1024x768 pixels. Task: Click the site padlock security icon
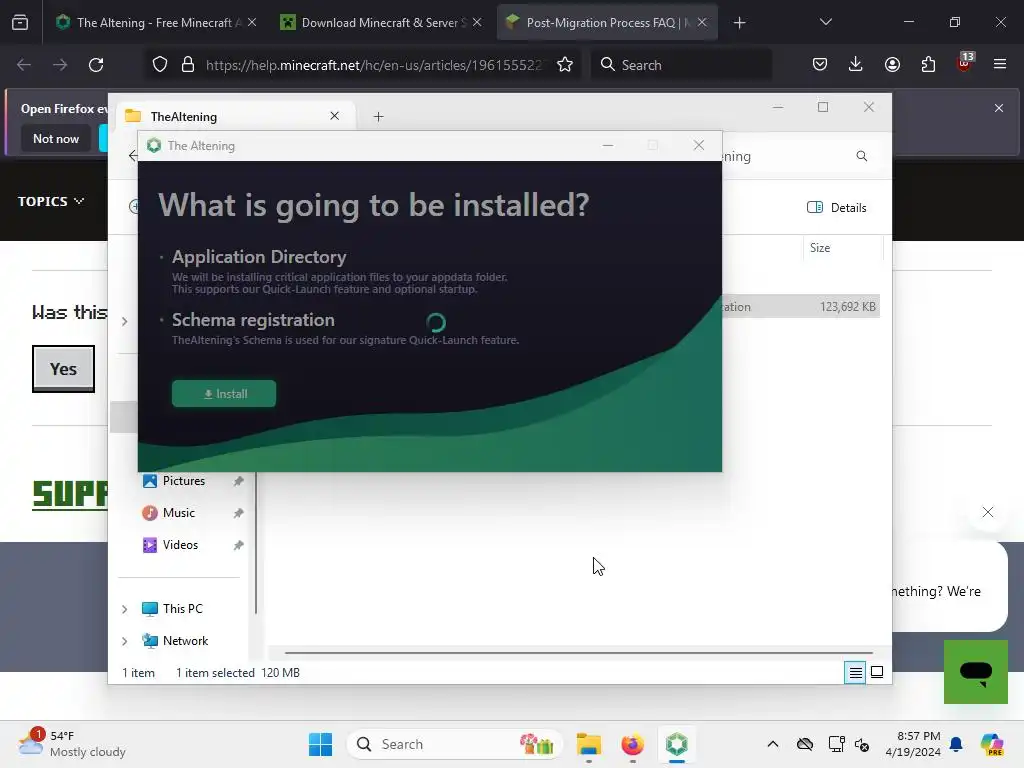point(188,65)
